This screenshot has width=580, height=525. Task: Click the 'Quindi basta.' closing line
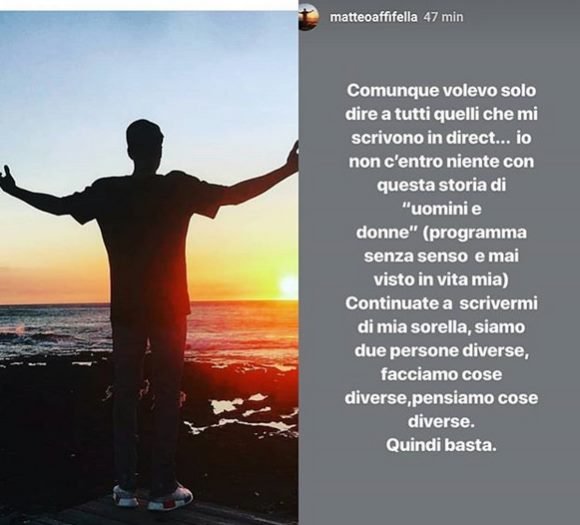(441, 445)
